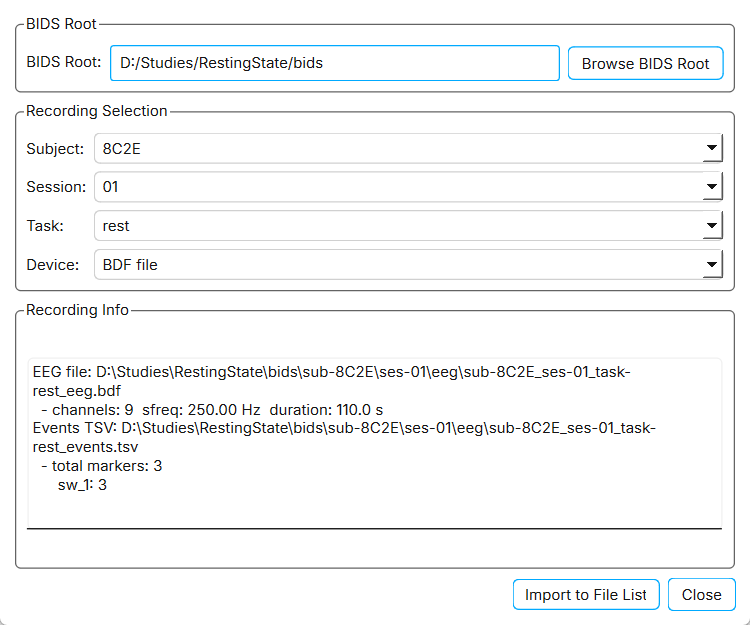Click the Device combo box arrow

[x=712, y=264]
